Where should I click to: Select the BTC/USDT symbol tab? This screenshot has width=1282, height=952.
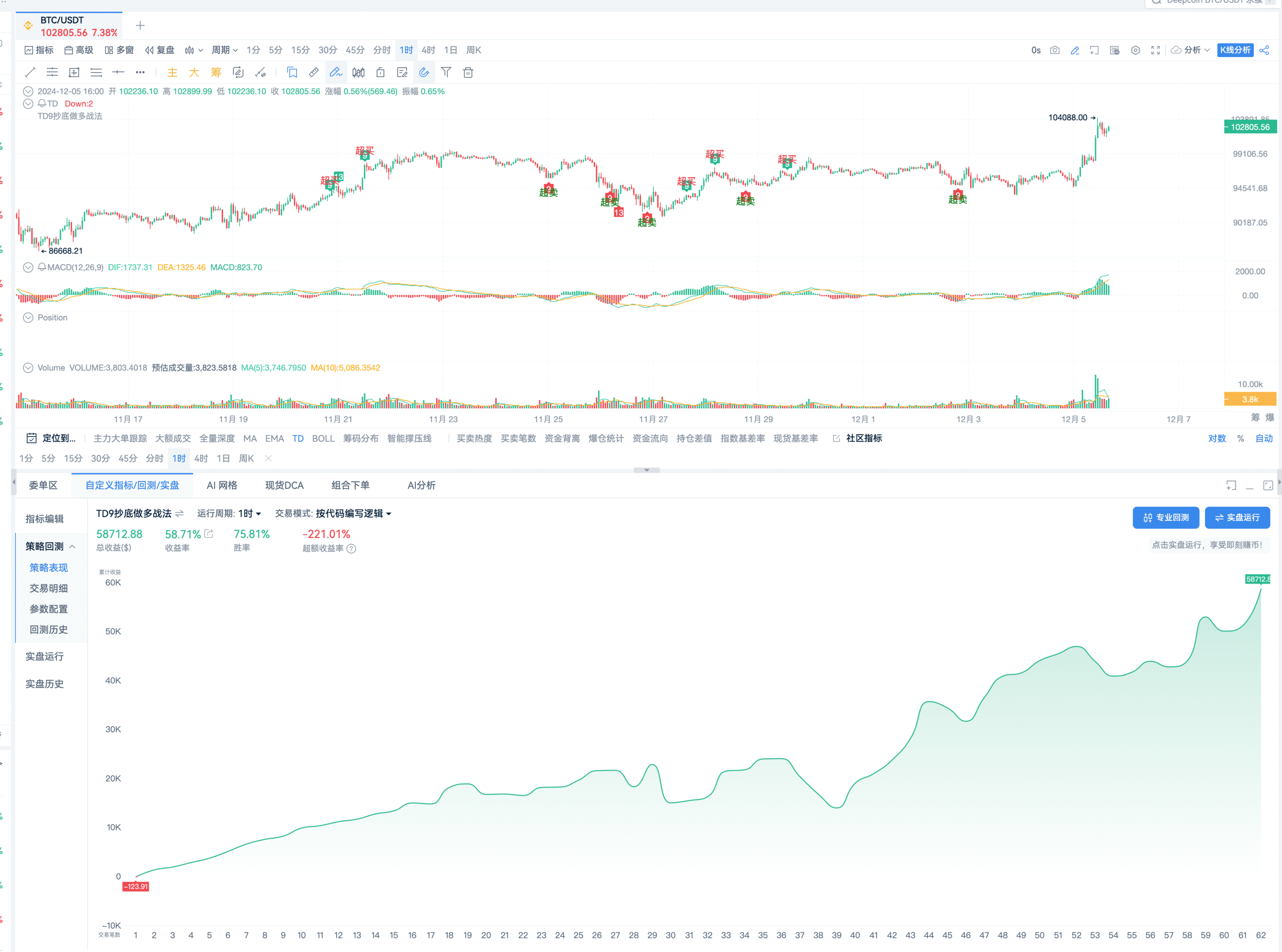pos(69,26)
